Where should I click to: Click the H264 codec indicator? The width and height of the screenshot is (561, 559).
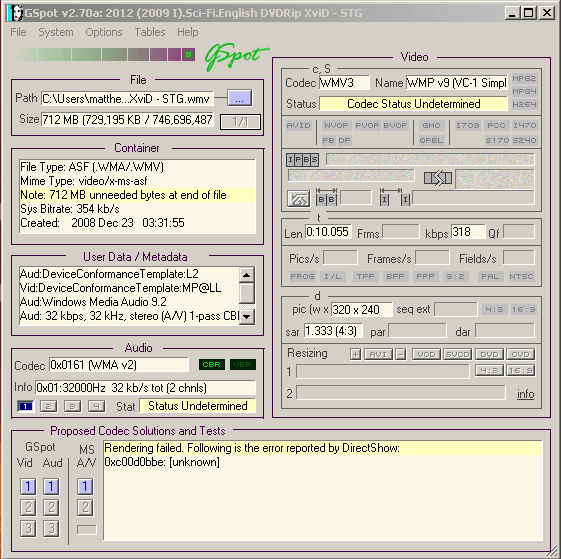[524, 104]
